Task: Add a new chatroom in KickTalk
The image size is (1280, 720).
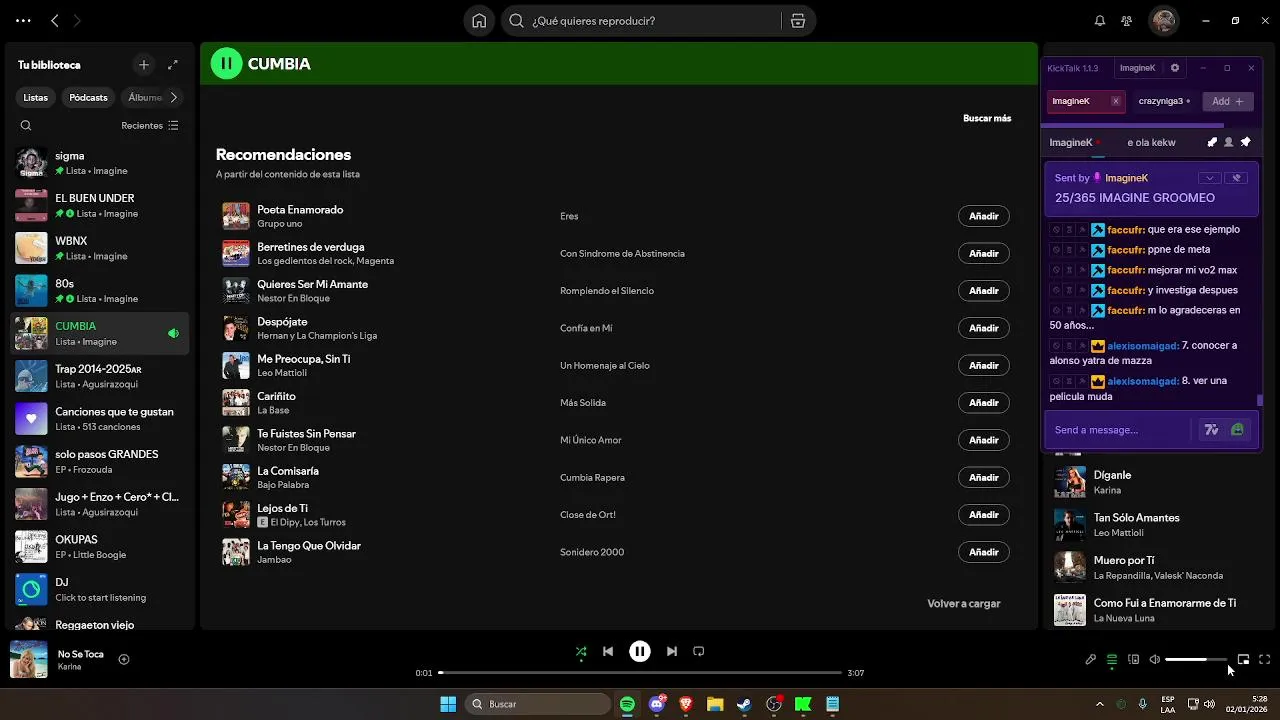Action: click(x=1227, y=101)
